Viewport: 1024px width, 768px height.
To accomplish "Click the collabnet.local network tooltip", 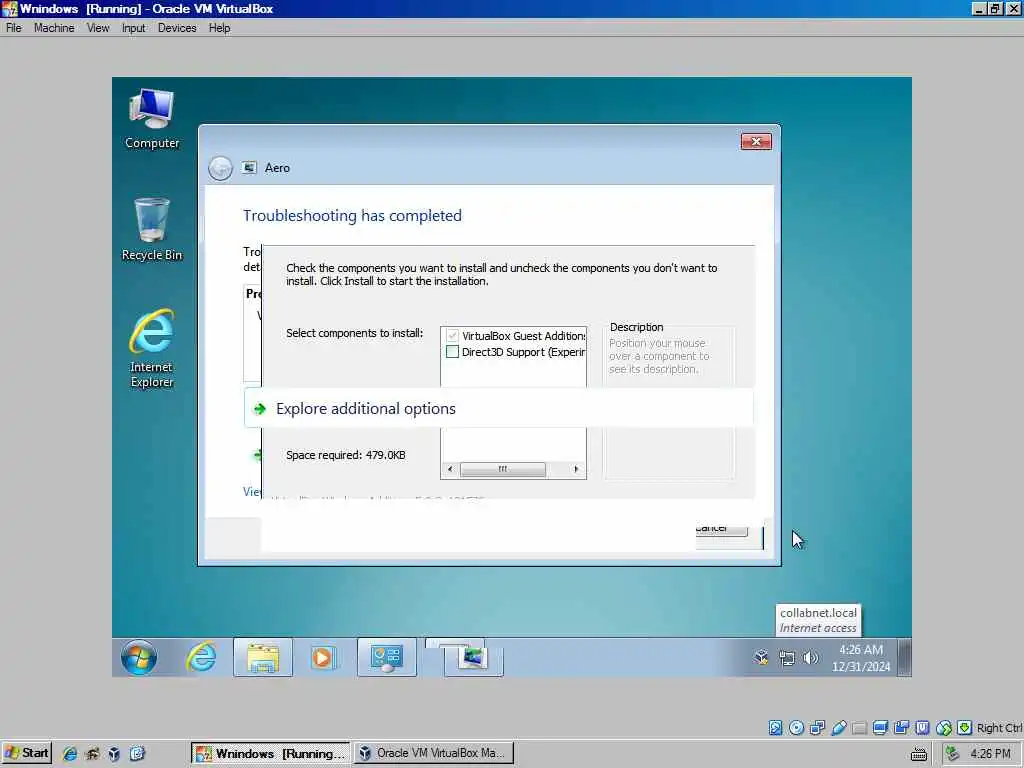I will [x=818, y=620].
